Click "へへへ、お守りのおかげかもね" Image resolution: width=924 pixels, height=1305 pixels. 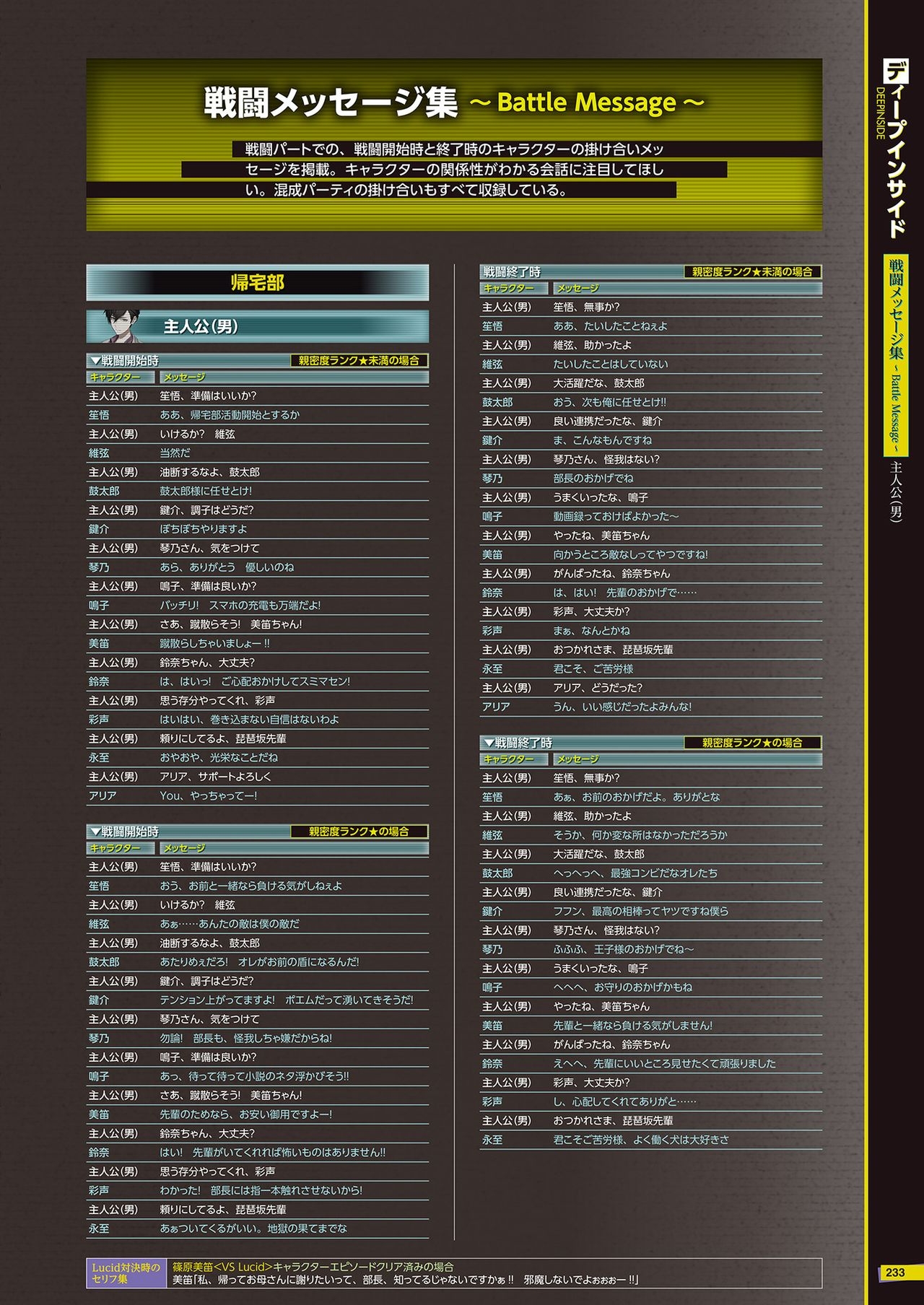(623, 987)
